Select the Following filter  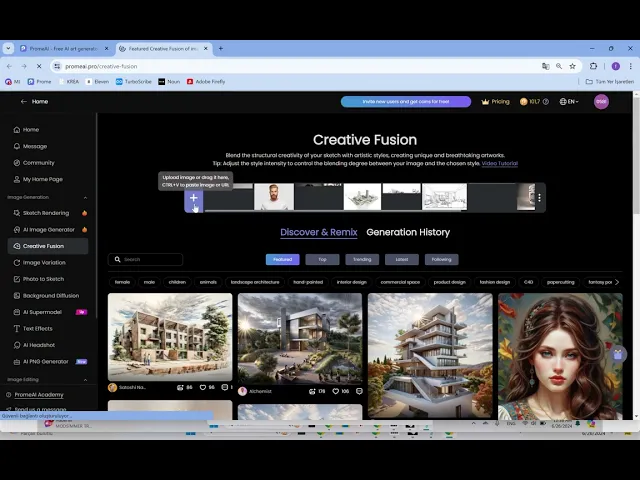[442, 260]
